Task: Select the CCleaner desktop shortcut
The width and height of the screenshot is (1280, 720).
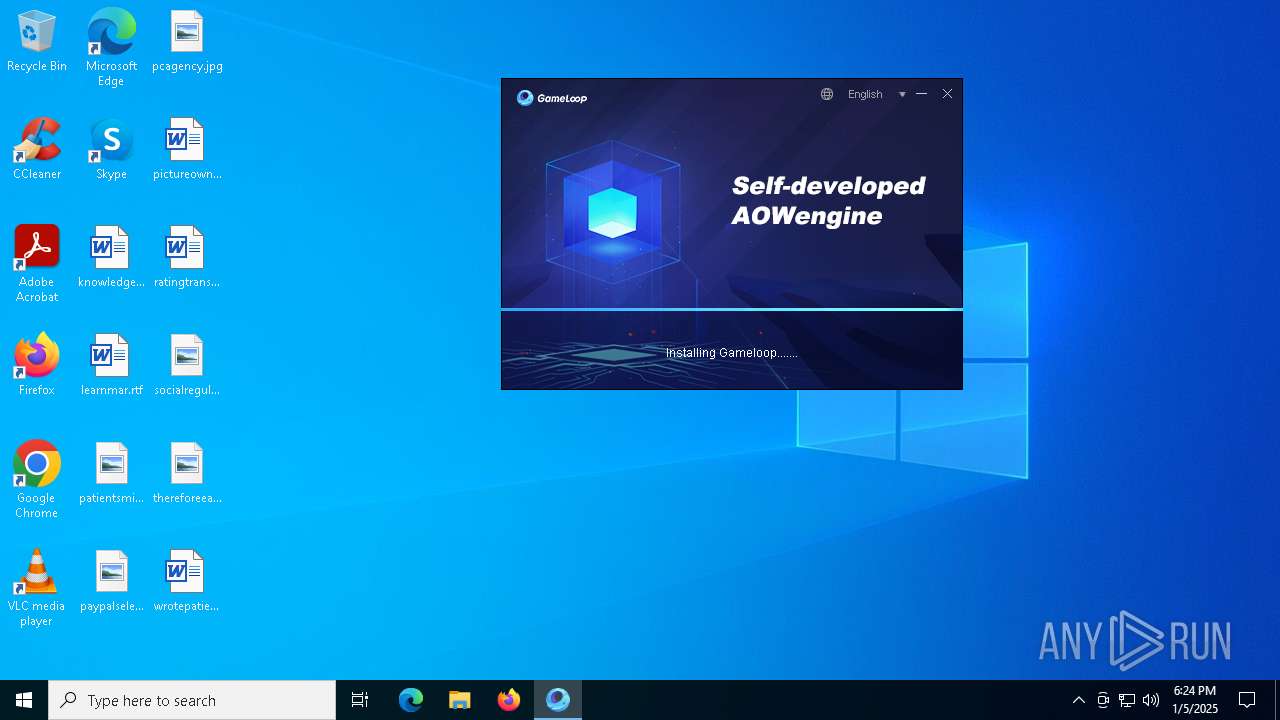Action: 37,149
